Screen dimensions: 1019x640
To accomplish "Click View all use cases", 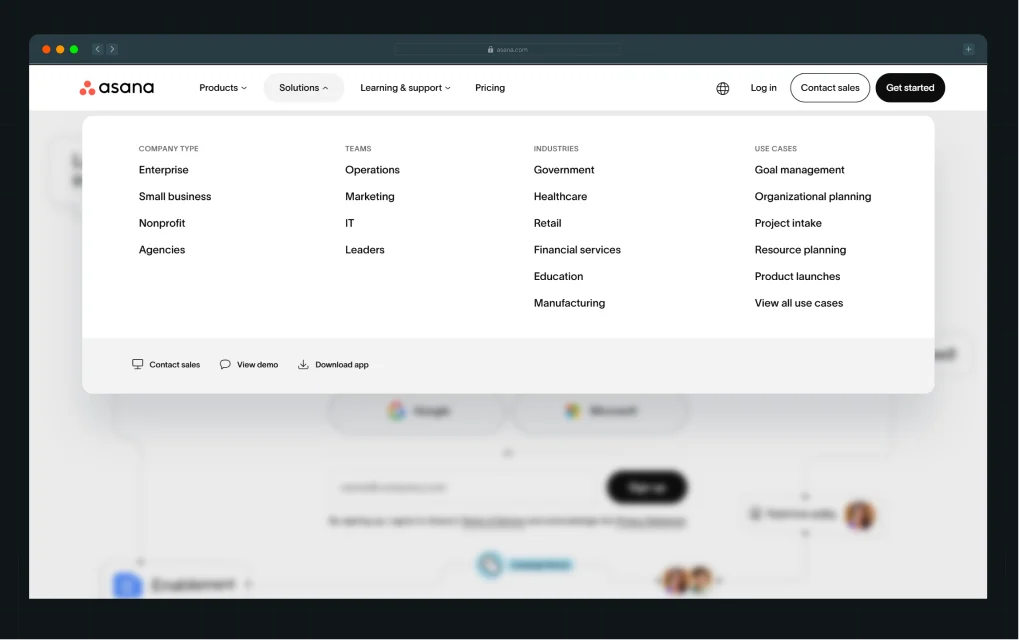I will 799,303.
